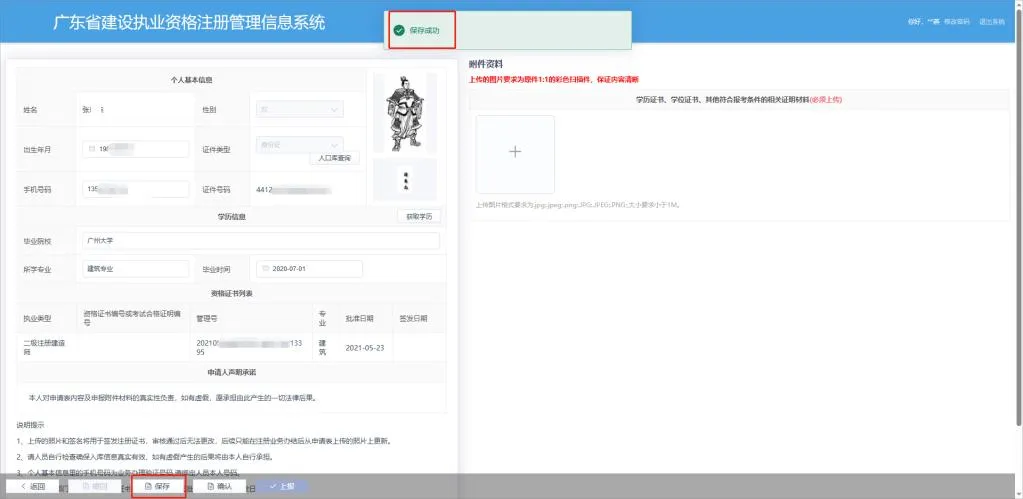Click the 签发日期 column header
Image resolution: width=1023 pixels, height=499 pixels.
(x=413, y=319)
